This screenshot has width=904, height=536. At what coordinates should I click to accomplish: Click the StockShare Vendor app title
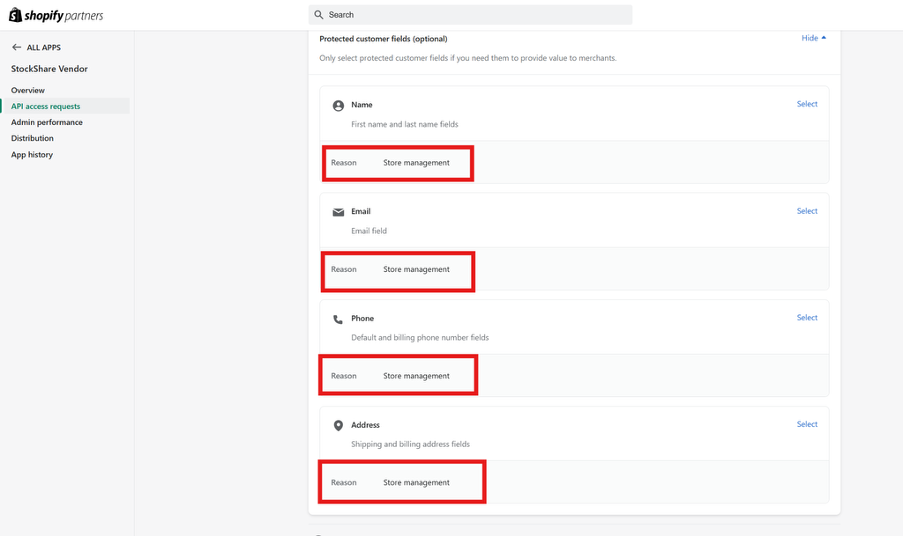coord(49,69)
